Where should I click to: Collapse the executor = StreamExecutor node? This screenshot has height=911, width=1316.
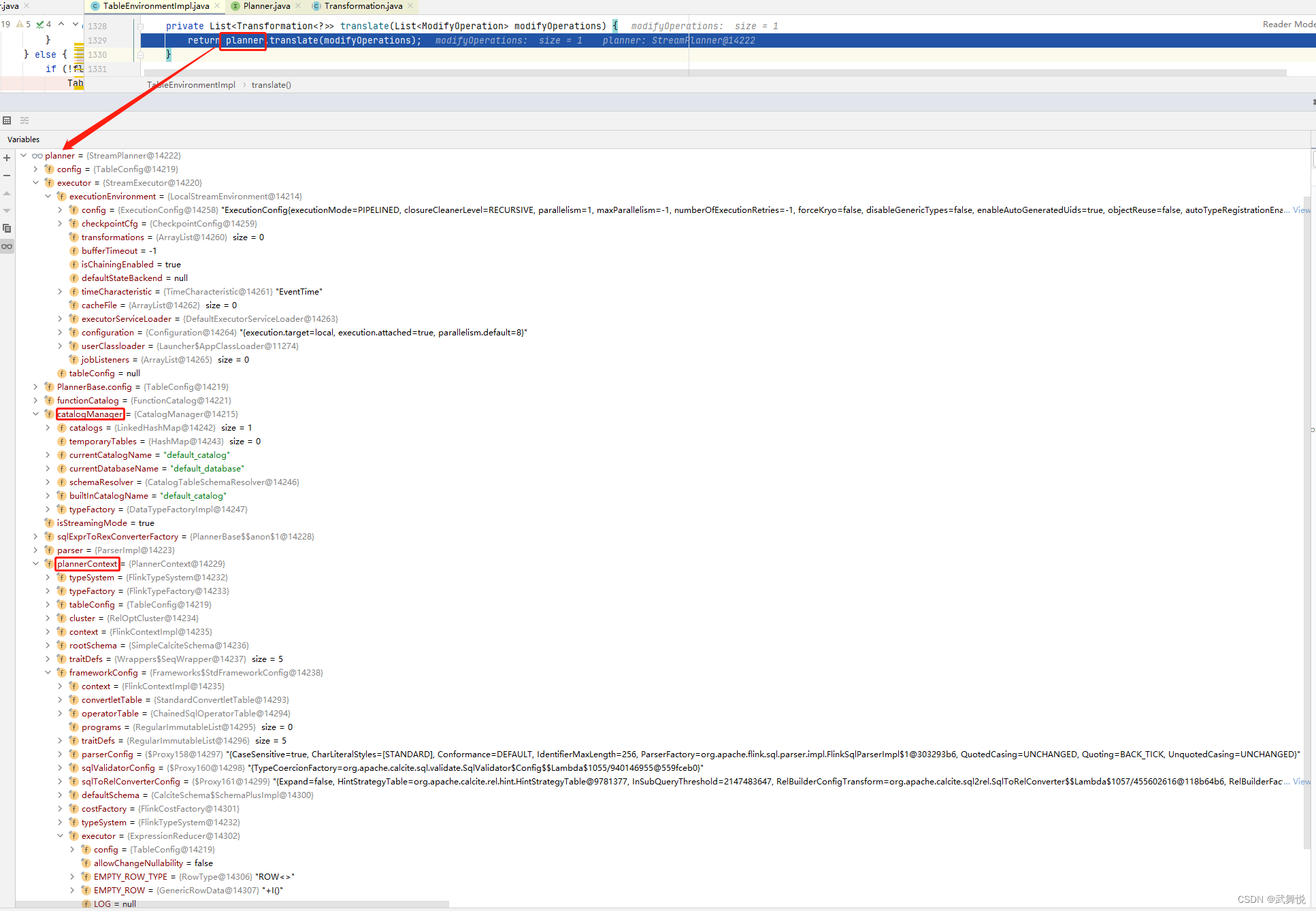35,182
